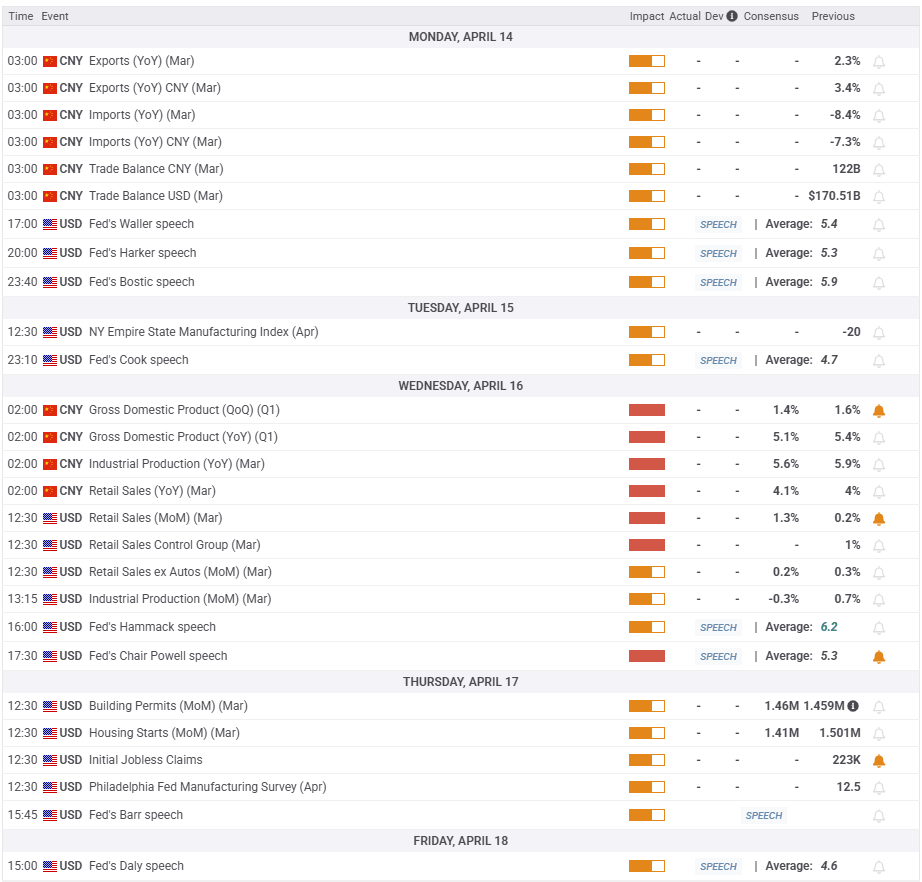Toggle alert bell for China GDP QoQ
The image size is (922, 882).
[879, 411]
